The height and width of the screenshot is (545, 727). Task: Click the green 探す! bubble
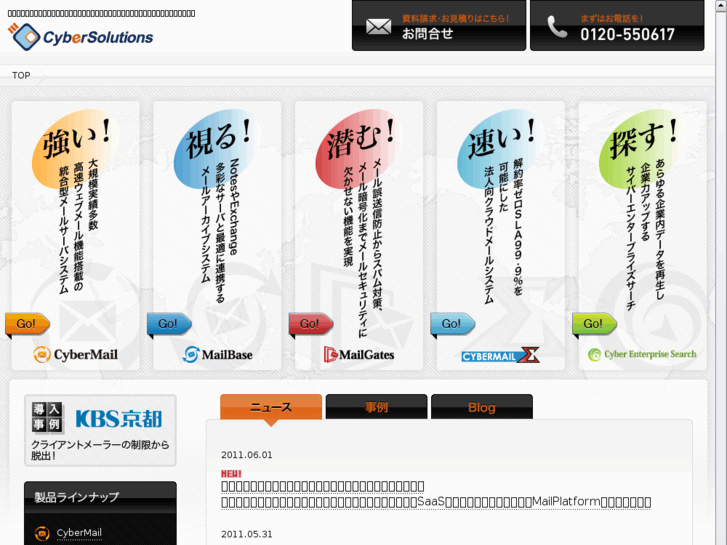point(642,148)
